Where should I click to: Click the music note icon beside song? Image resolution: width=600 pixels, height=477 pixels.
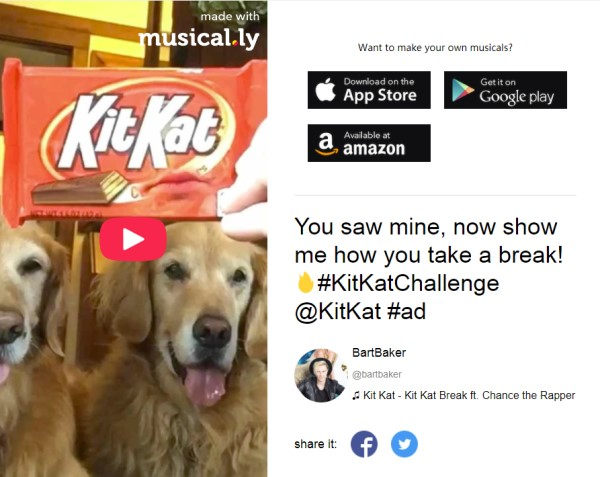click(356, 396)
